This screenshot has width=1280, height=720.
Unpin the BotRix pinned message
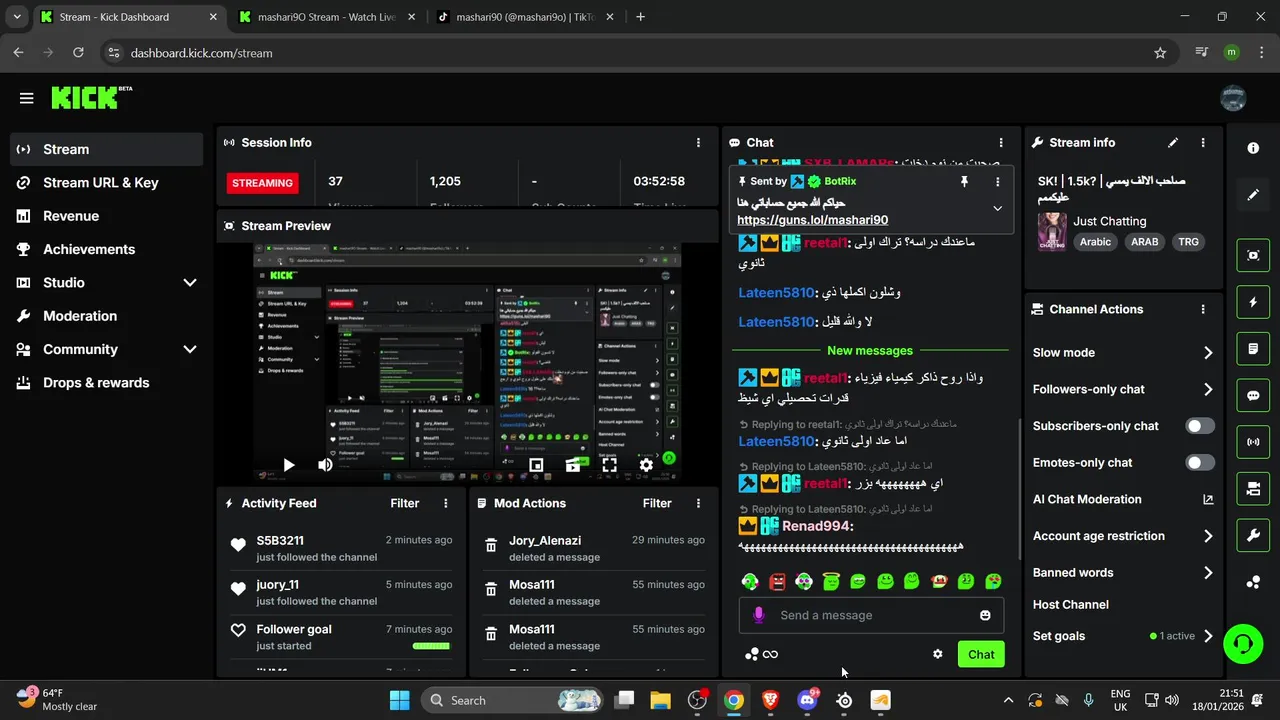964,182
